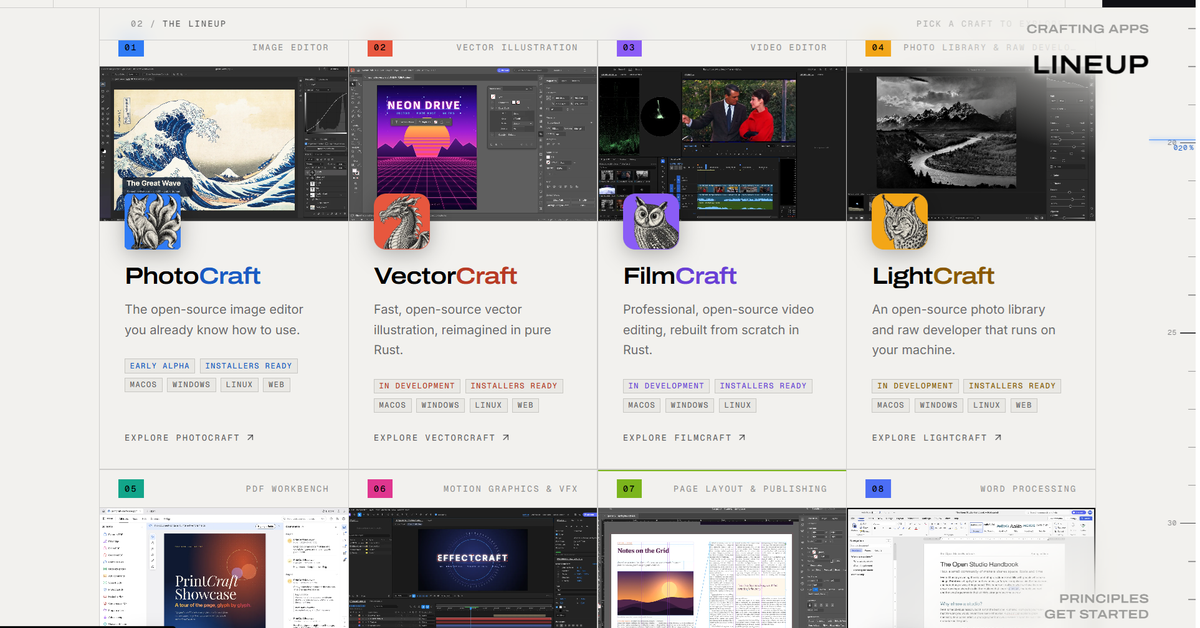Click the Word Processing category label

coord(1028,489)
